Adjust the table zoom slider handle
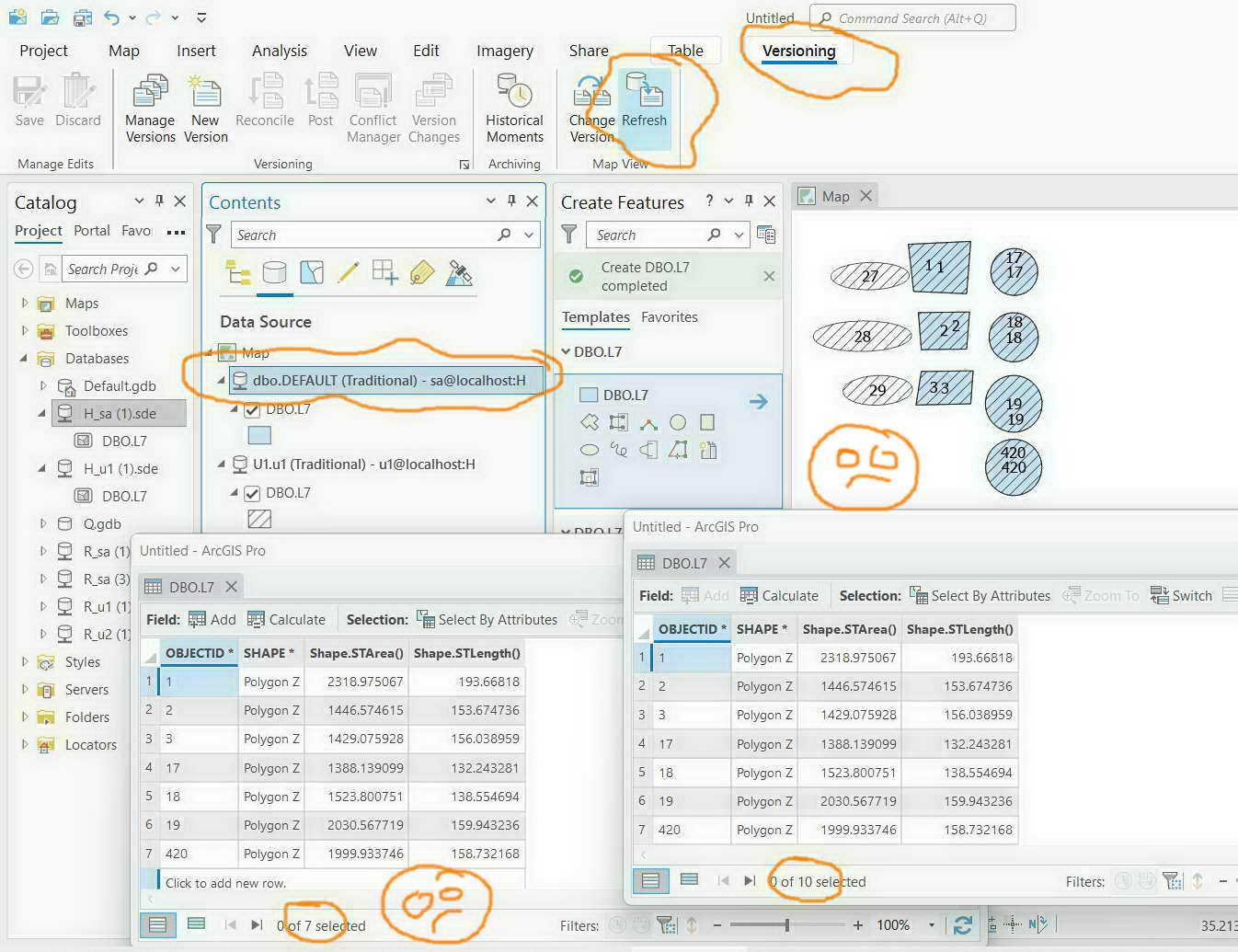The height and width of the screenshot is (952, 1238). click(x=787, y=925)
